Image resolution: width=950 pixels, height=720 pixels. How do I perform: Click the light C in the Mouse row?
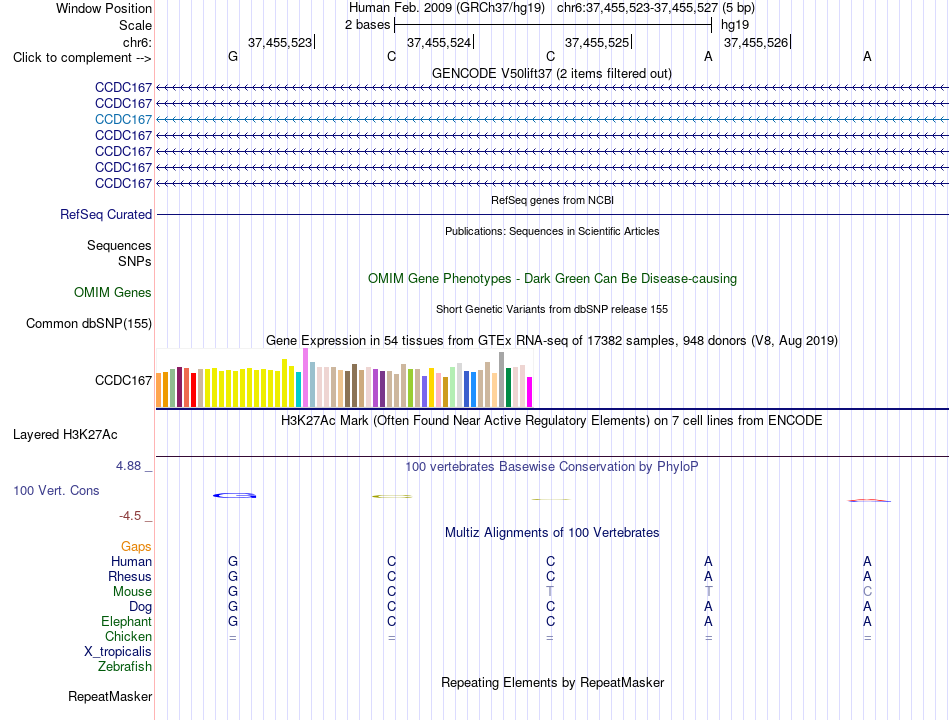[x=868, y=592]
